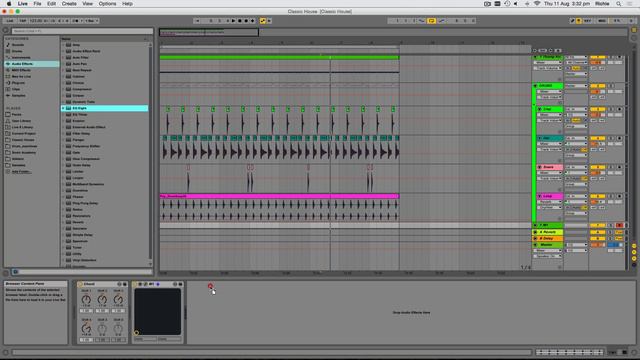Collapse the EQ Eight browser entry
640x360 pixels.
point(63,108)
